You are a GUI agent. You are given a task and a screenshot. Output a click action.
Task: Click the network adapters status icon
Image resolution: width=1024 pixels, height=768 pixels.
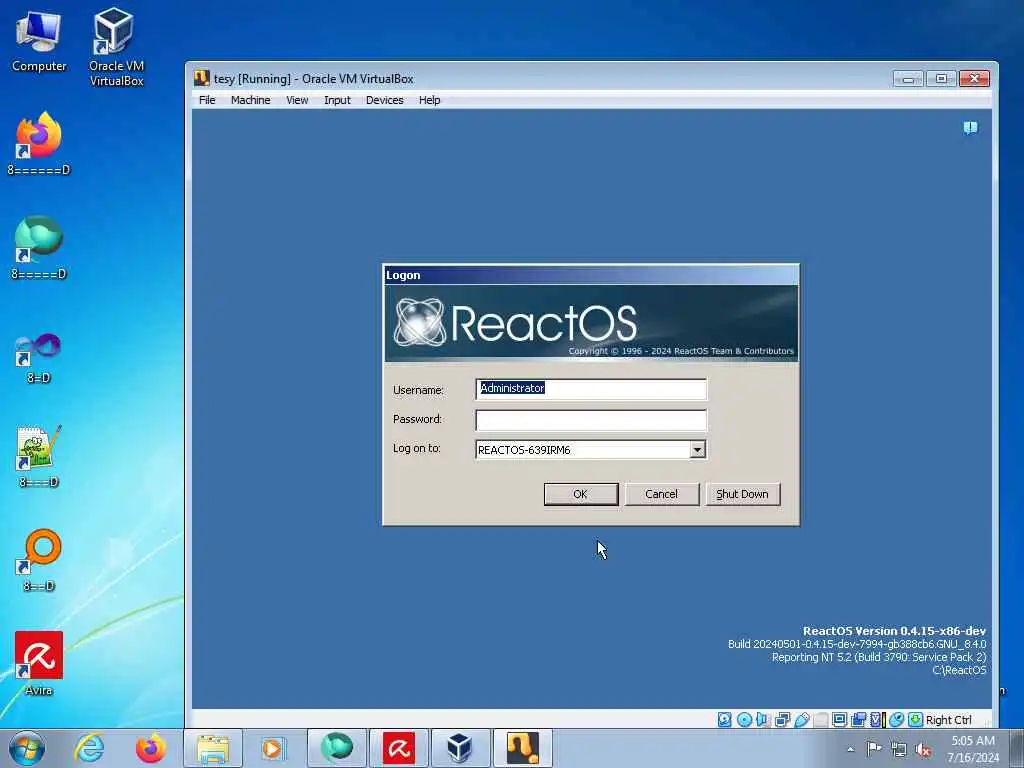tap(782, 720)
